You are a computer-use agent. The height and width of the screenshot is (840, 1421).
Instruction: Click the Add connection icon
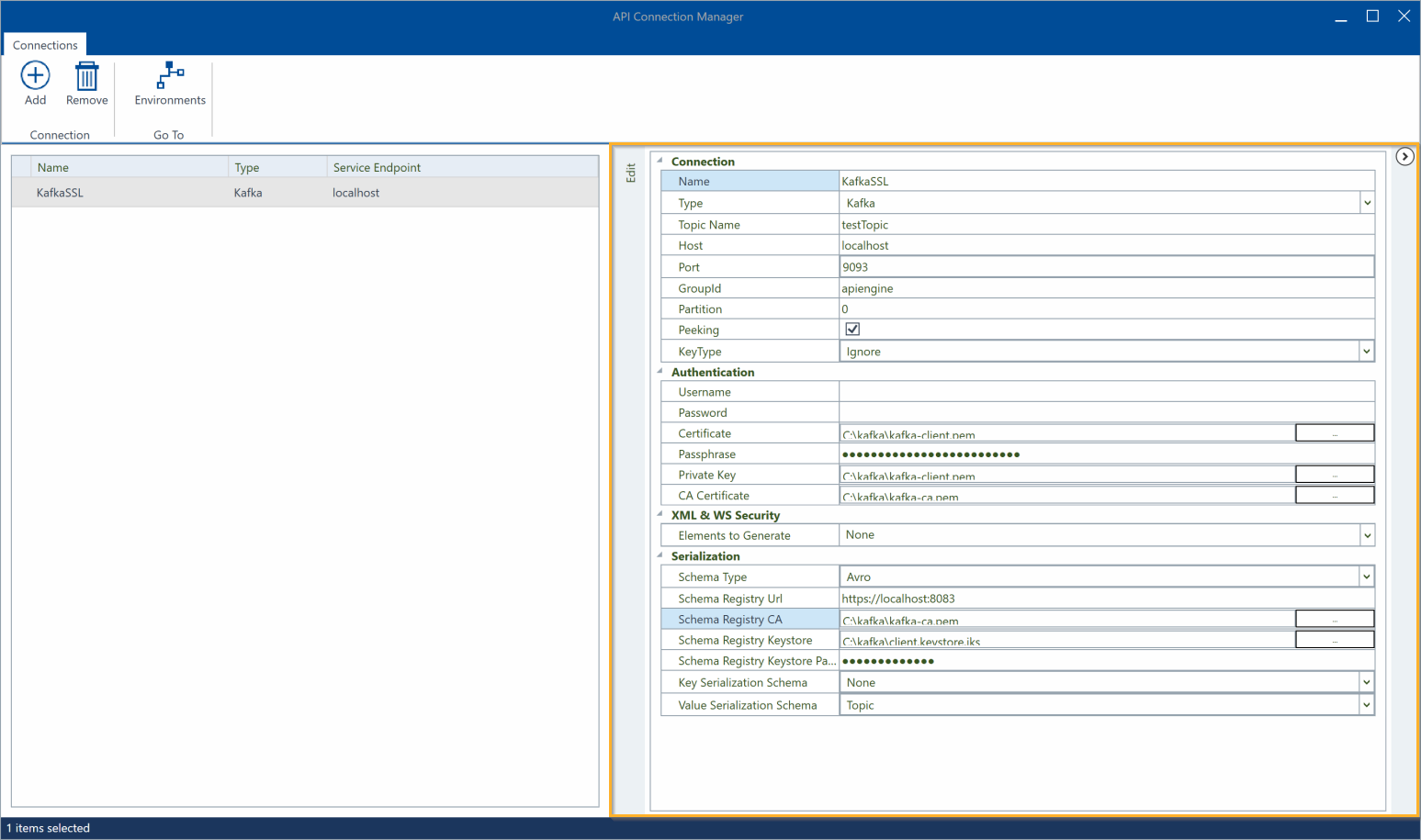point(35,76)
